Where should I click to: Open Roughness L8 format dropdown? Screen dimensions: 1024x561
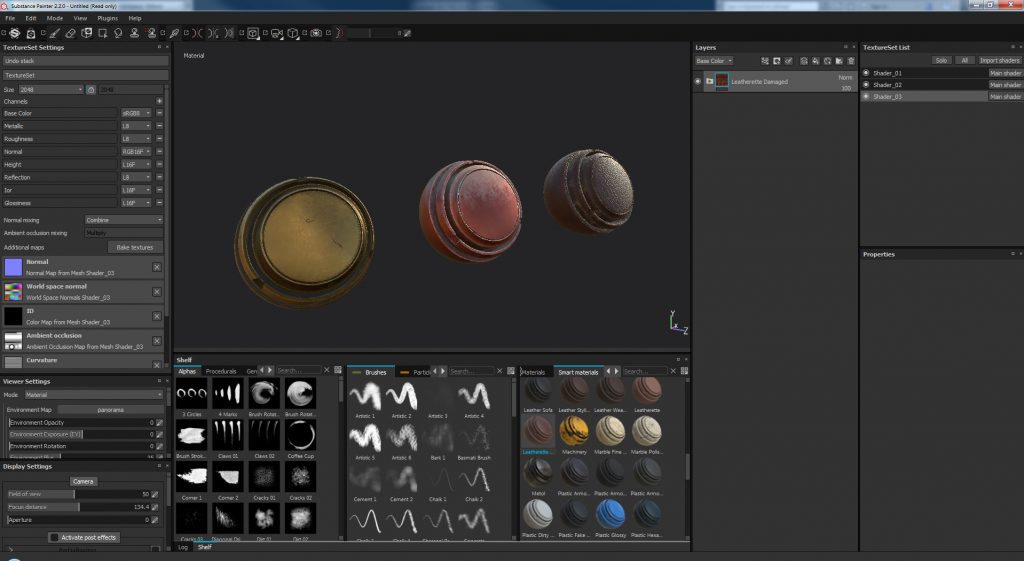[x=136, y=139]
